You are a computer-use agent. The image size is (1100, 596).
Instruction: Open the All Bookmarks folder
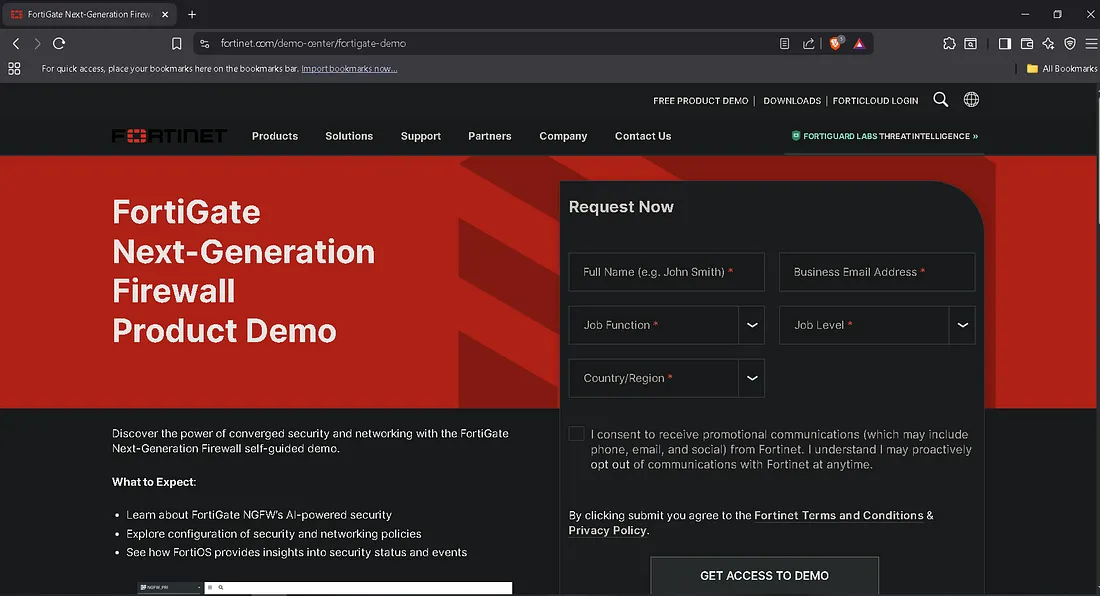(1061, 69)
